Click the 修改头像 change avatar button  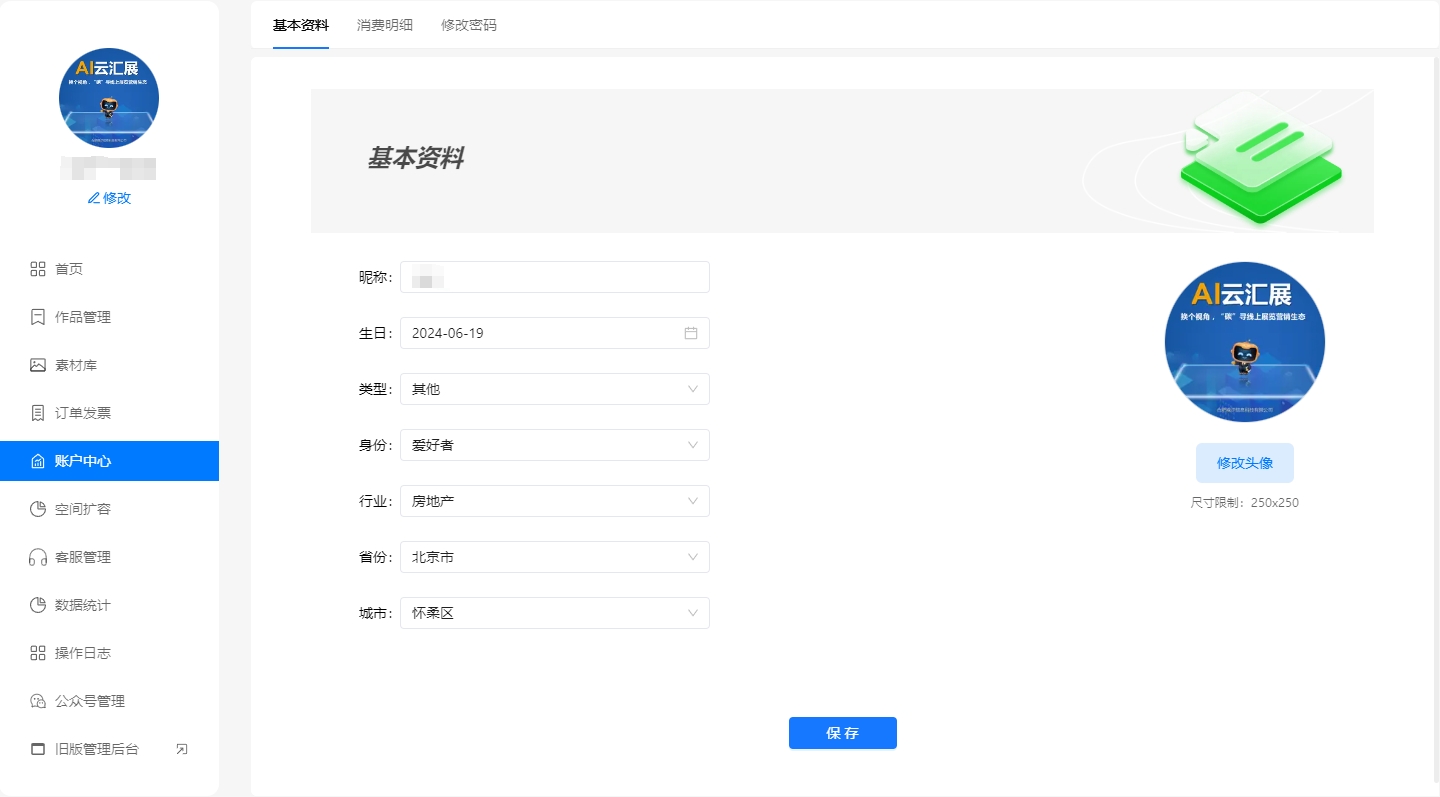click(x=1244, y=463)
